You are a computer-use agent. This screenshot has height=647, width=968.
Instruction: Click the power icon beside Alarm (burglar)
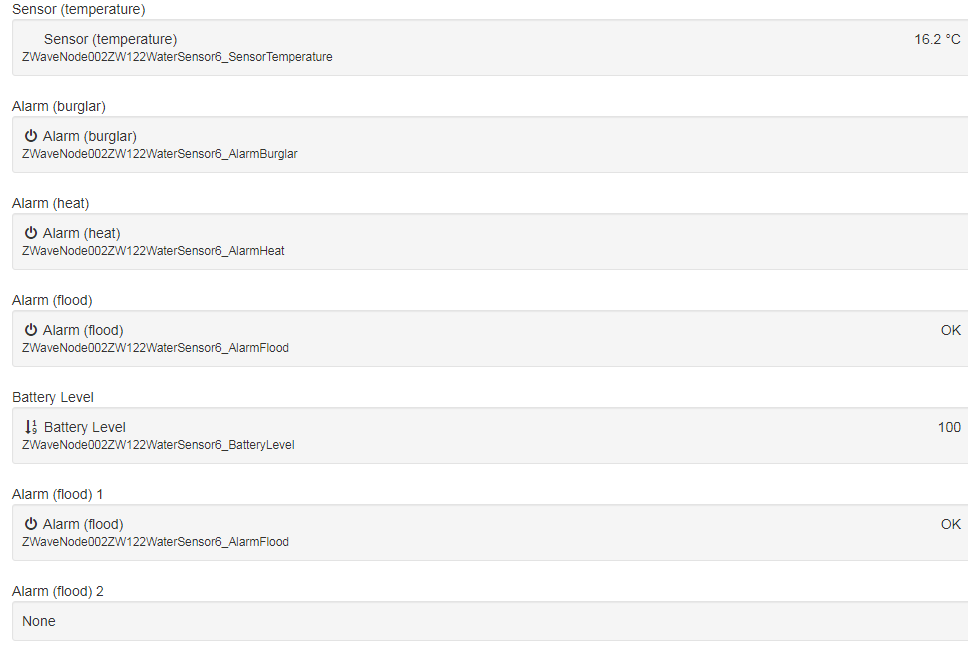click(x=31, y=136)
